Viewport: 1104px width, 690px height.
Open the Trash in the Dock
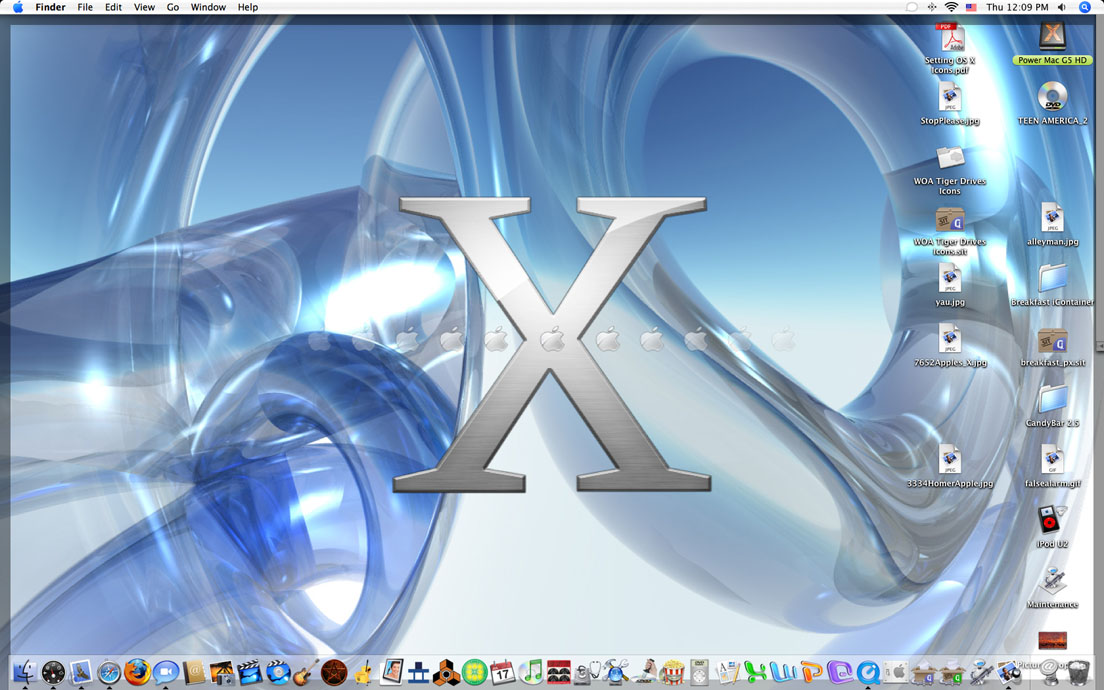(1077, 672)
